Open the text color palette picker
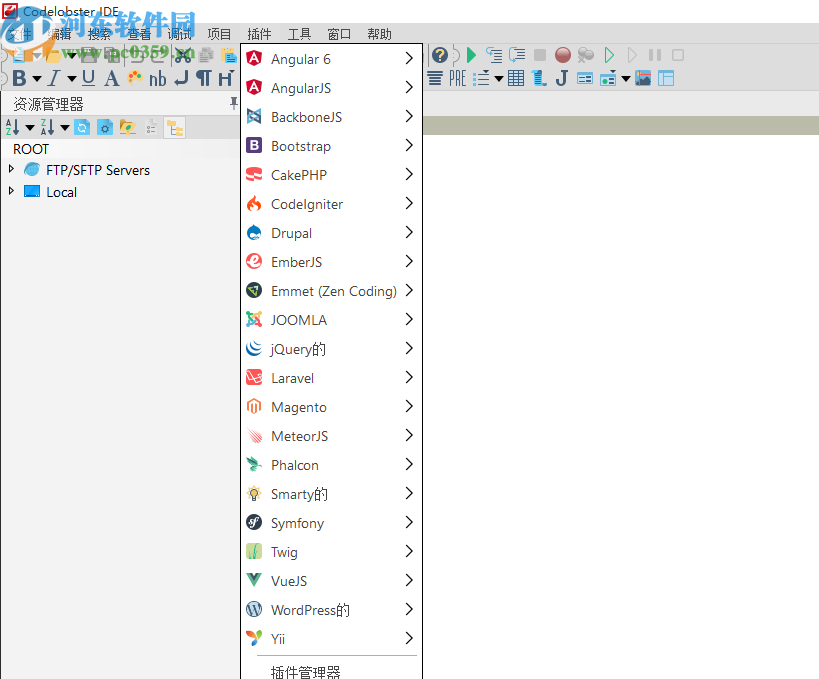The width and height of the screenshot is (819, 679). pos(135,78)
